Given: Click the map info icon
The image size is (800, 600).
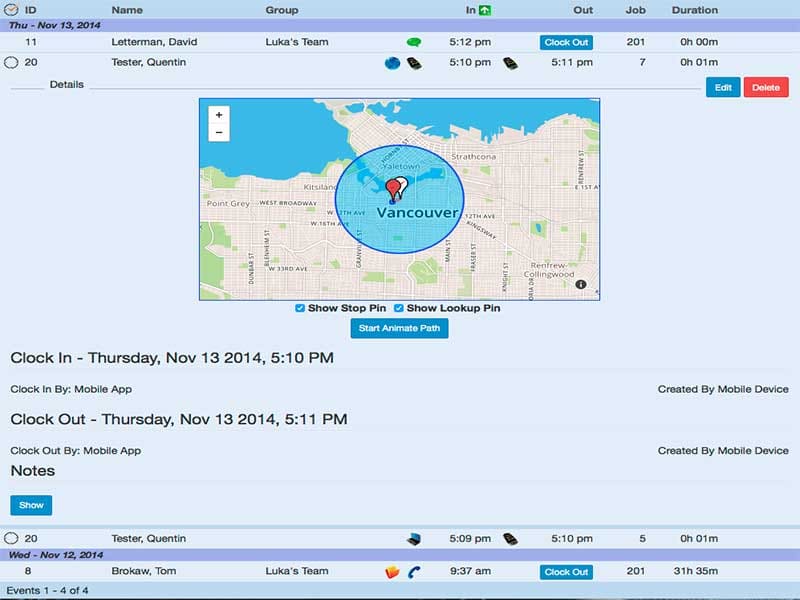Looking at the screenshot, I should pos(580,285).
